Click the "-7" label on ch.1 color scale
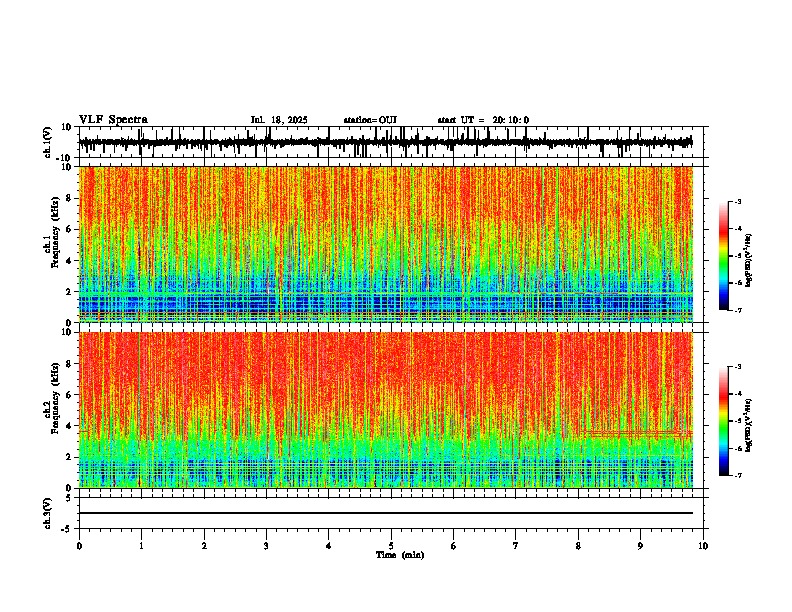792x612 pixels. 737,311
